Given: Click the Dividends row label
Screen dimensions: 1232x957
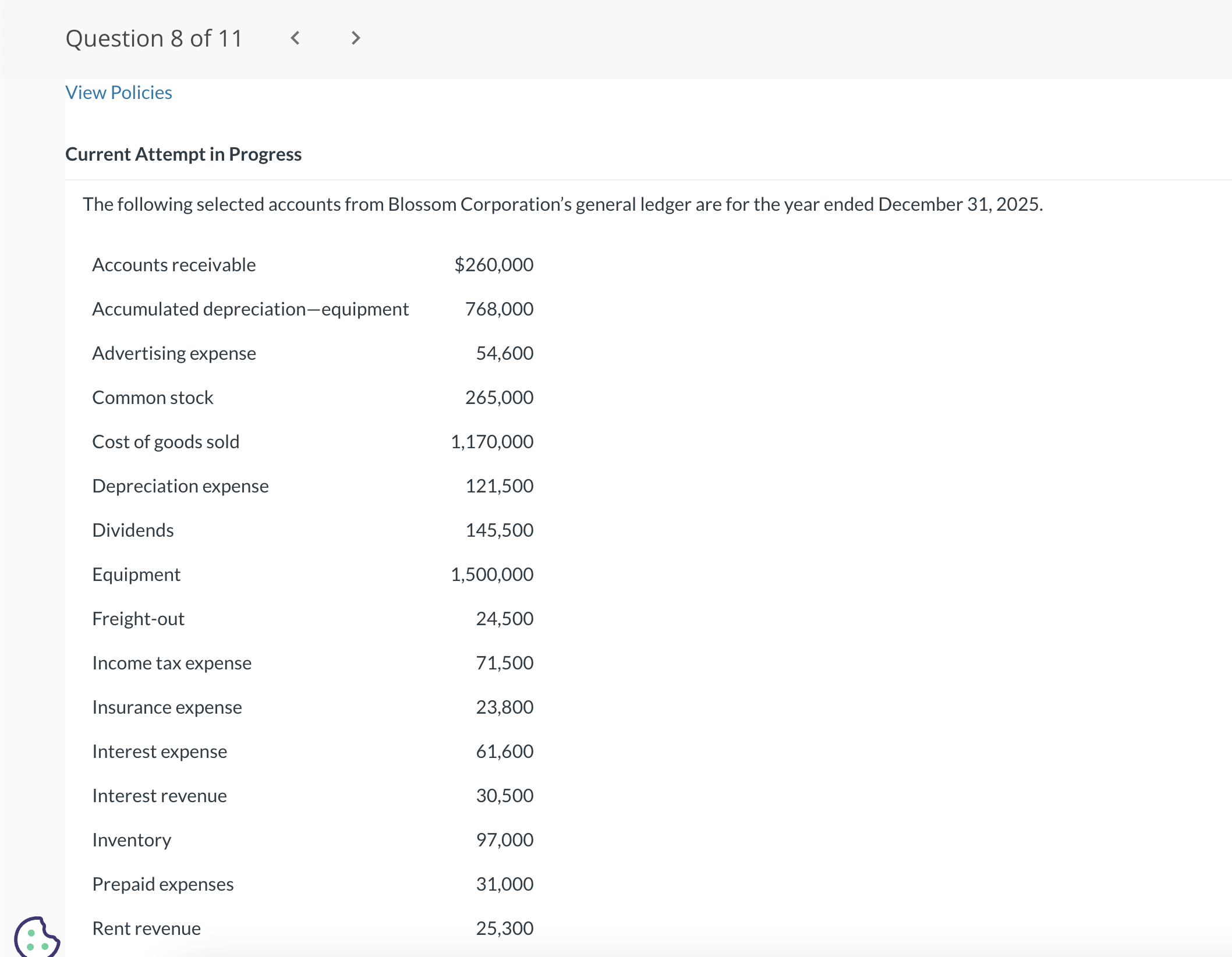Looking at the screenshot, I should [133, 530].
